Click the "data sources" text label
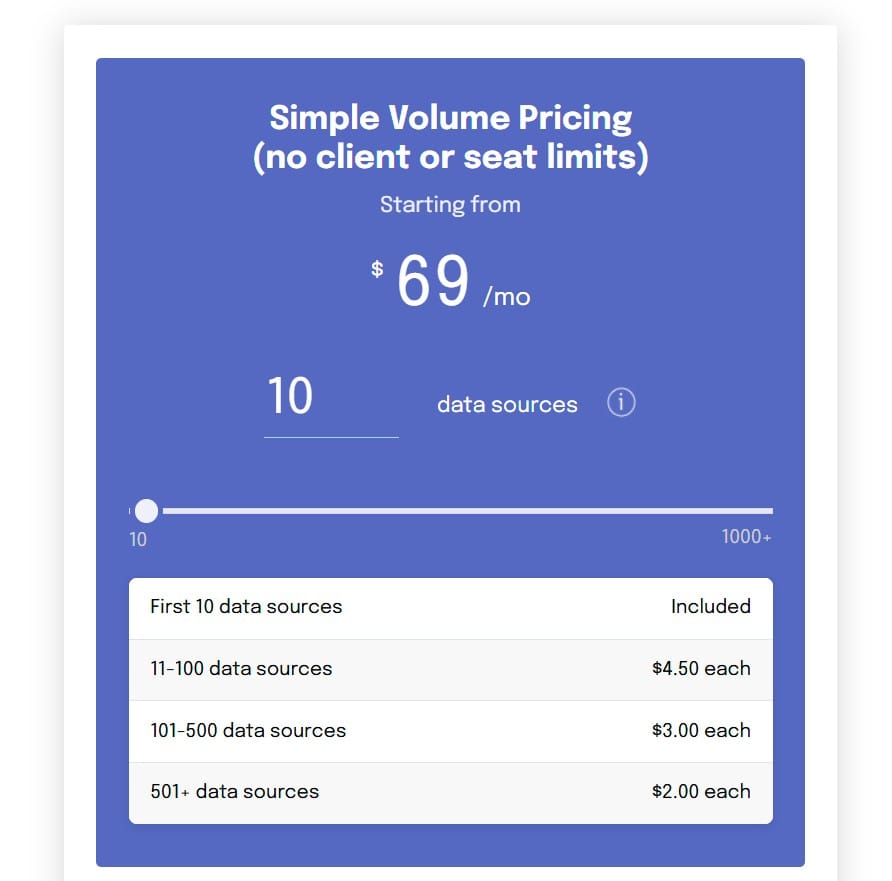Viewport: 892px width, 881px height. point(506,404)
